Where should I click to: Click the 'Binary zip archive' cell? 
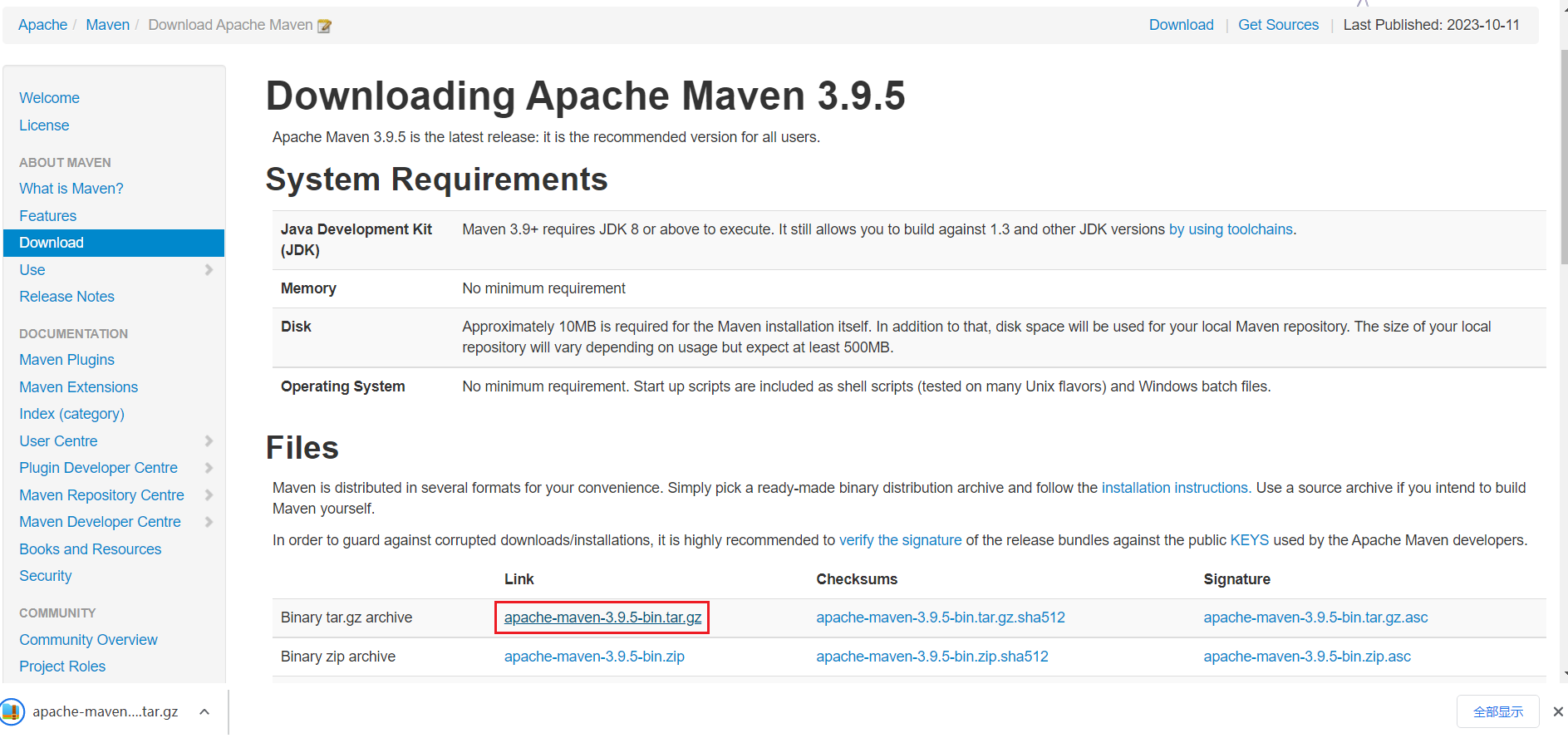click(x=338, y=657)
